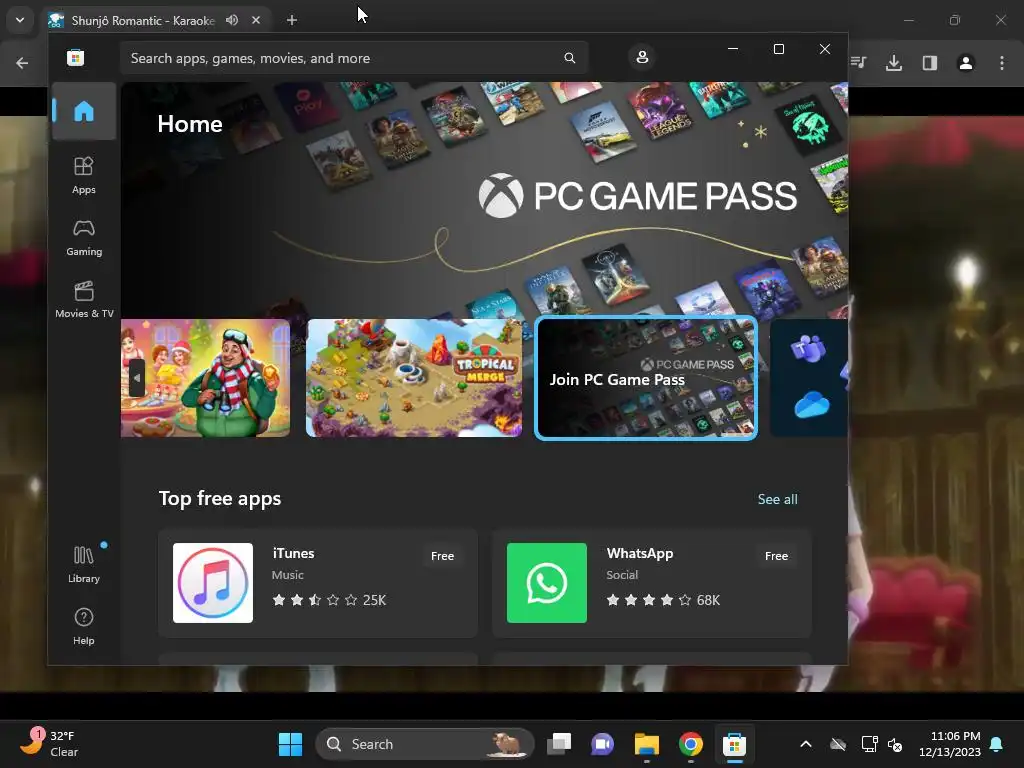1024x768 pixels.
Task: Click the iTunes app title text
Action: click(x=293, y=553)
